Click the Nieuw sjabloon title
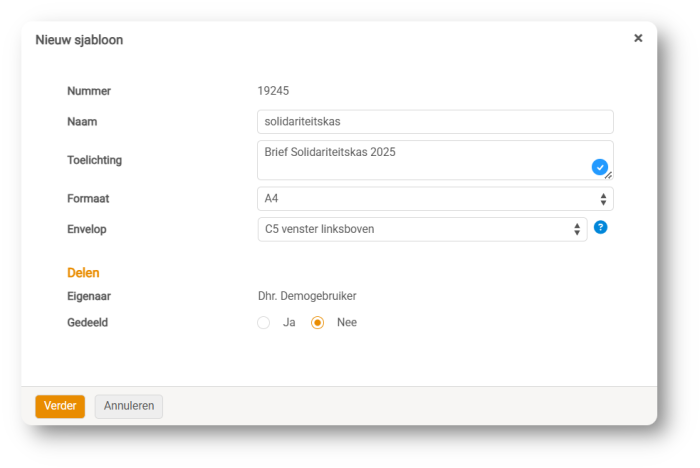The height and width of the screenshot is (468, 700). coord(79,40)
